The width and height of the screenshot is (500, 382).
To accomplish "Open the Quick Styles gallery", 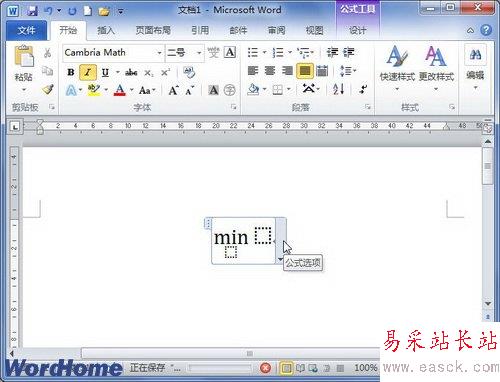I will click(x=397, y=68).
